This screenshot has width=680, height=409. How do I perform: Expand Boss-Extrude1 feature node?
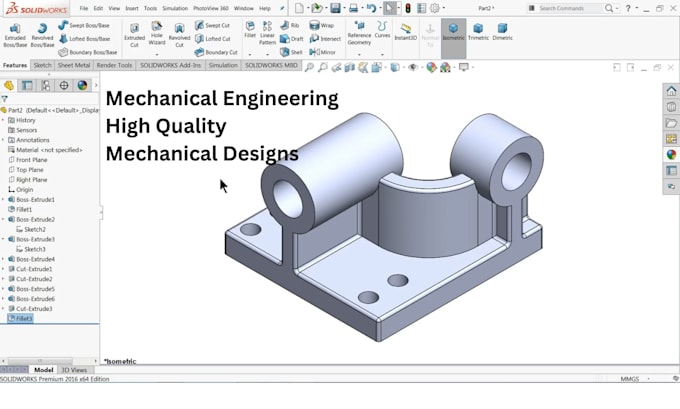[3, 200]
